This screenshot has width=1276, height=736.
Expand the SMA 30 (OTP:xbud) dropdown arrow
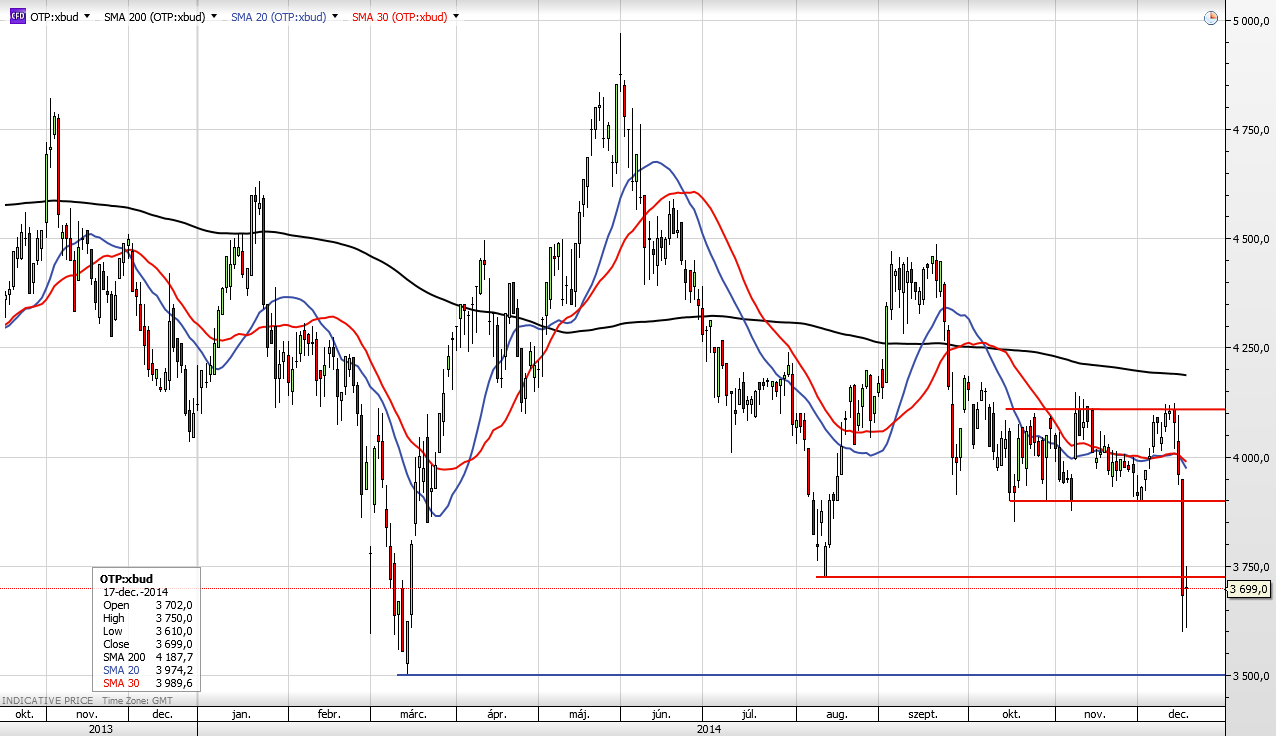pos(456,17)
